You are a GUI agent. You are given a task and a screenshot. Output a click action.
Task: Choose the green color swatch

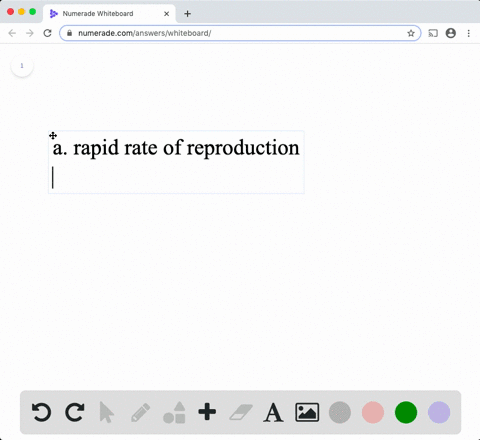click(406, 412)
